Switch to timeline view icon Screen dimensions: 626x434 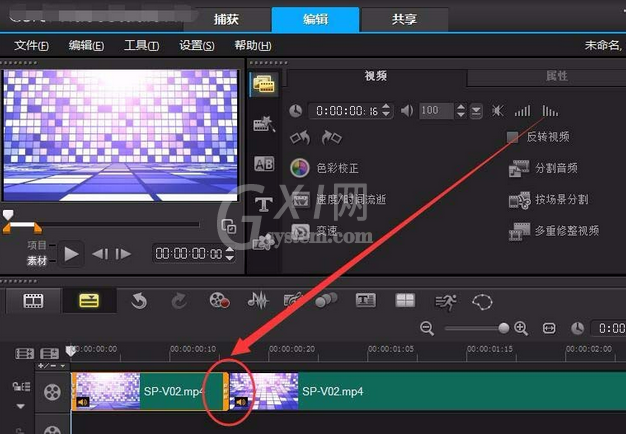(89, 301)
